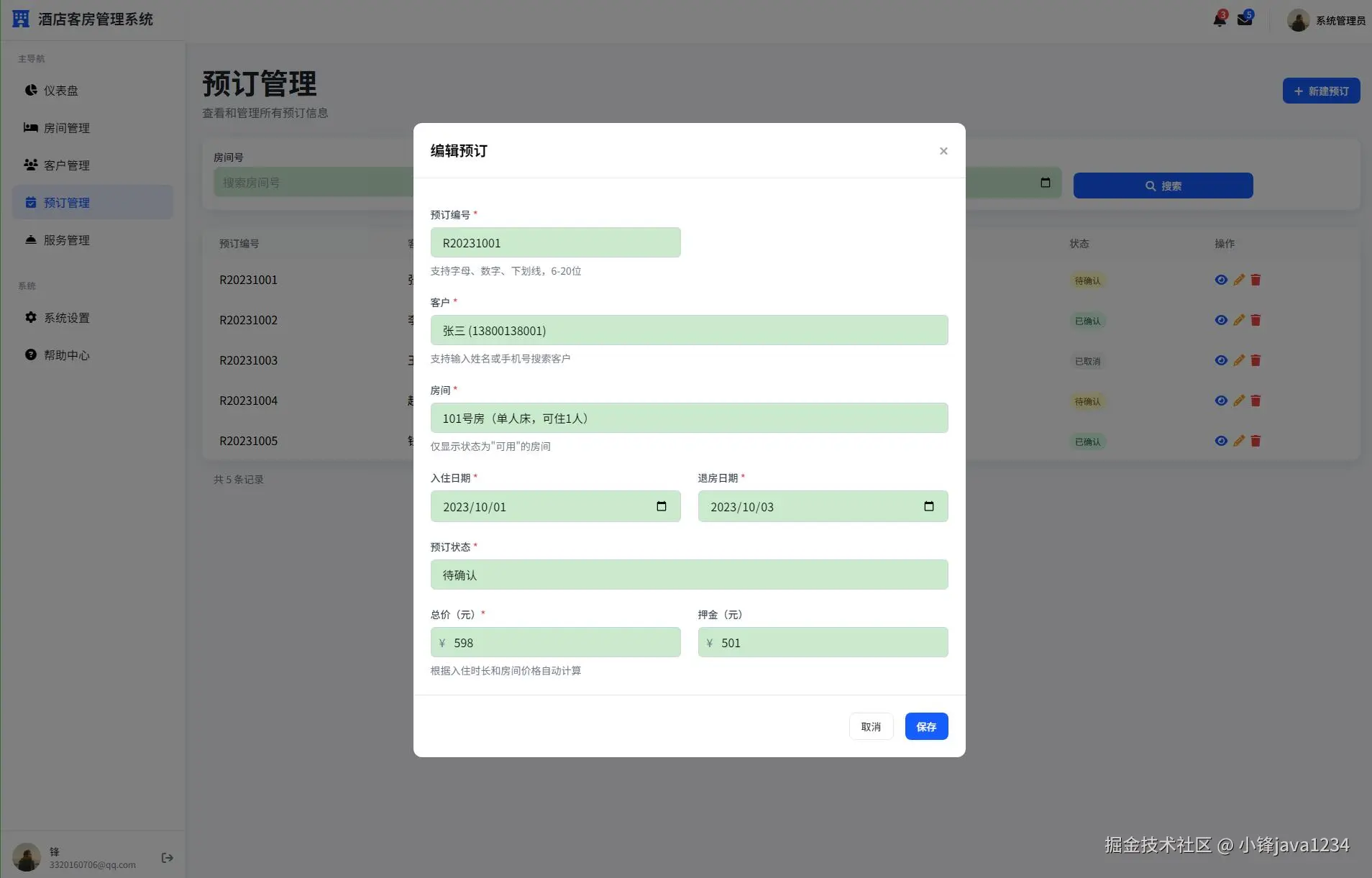Screen dimensions: 1372x878
Task: Click the 待确认 status badge for R20231004
Action: [x=1087, y=401]
